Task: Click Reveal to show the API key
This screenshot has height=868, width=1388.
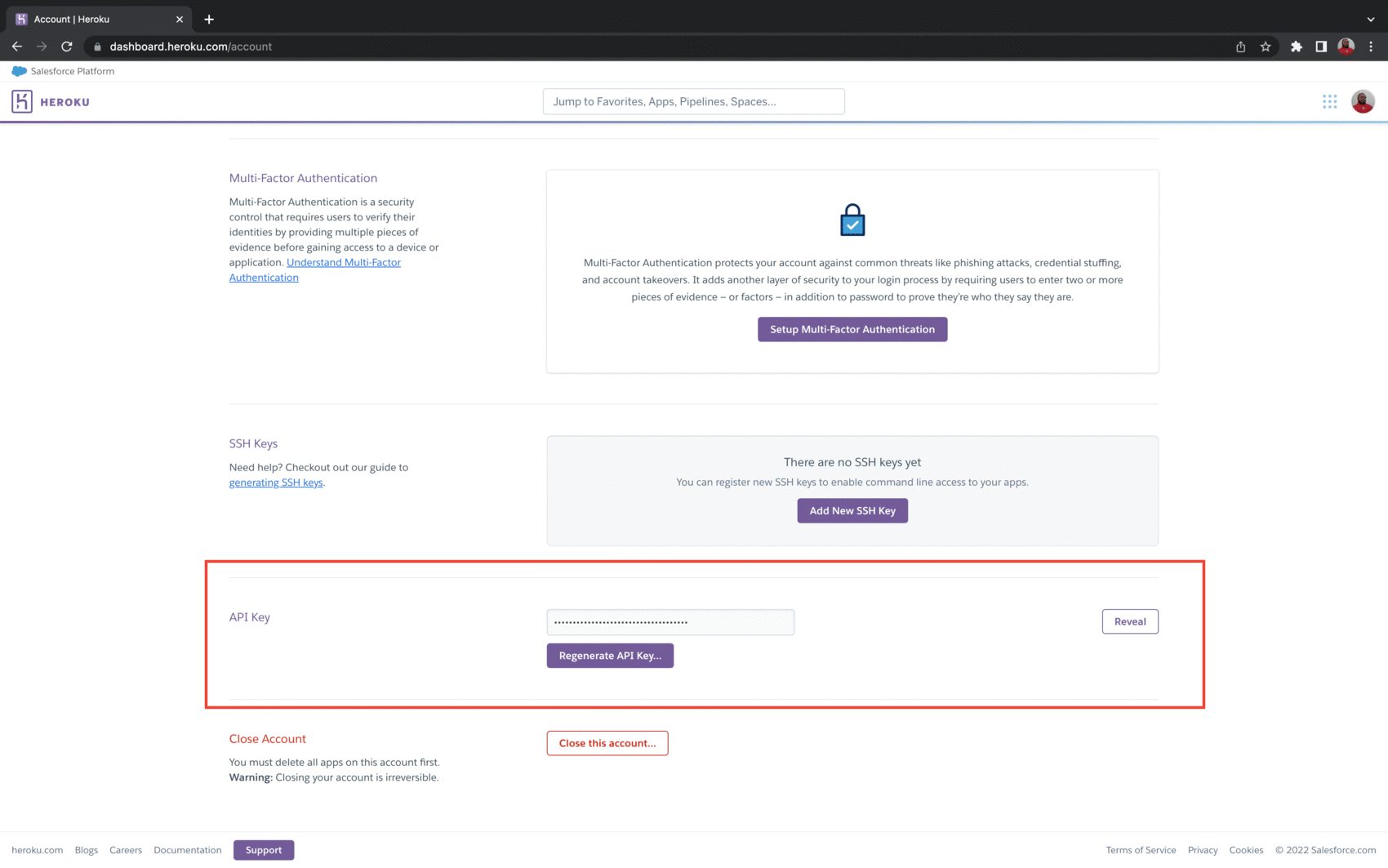Action: coord(1130,621)
